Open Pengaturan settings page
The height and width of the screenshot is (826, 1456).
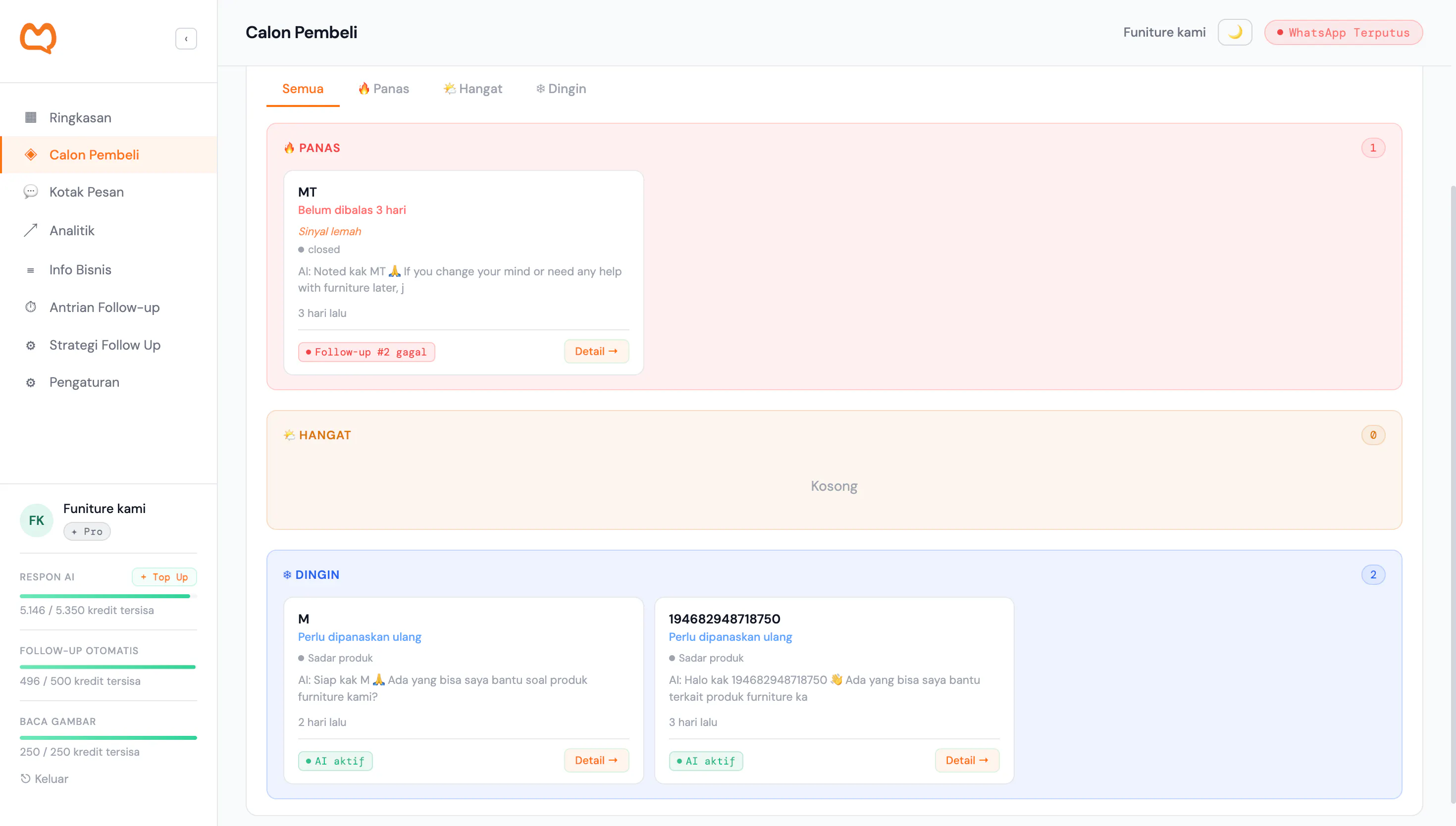click(x=109, y=382)
